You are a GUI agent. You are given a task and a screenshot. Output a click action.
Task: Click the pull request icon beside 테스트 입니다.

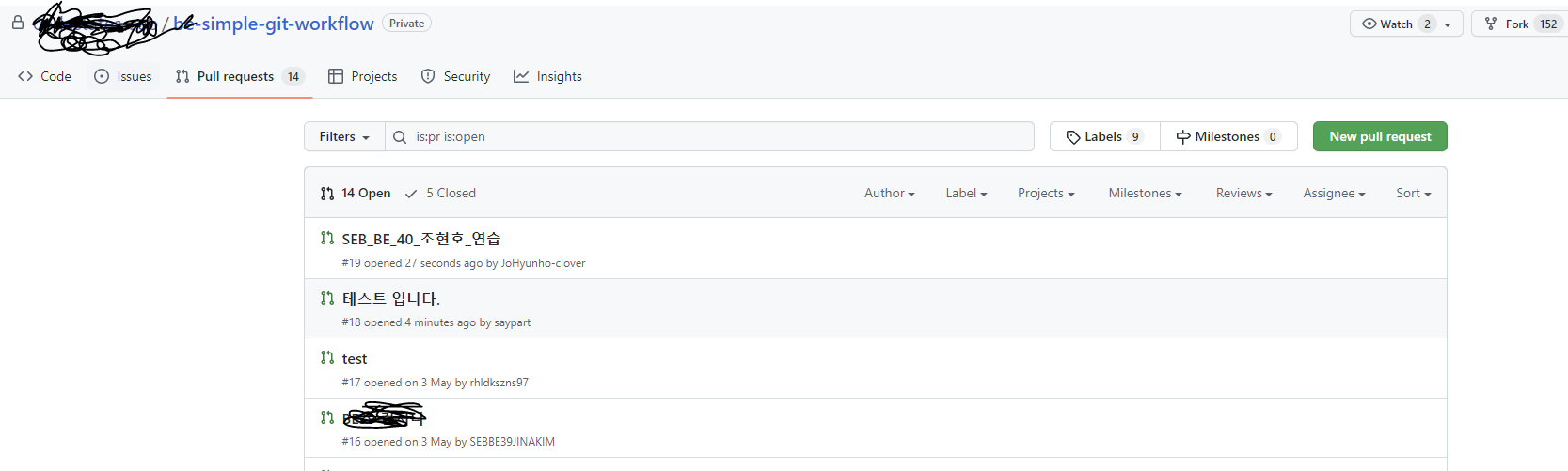point(327,298)
